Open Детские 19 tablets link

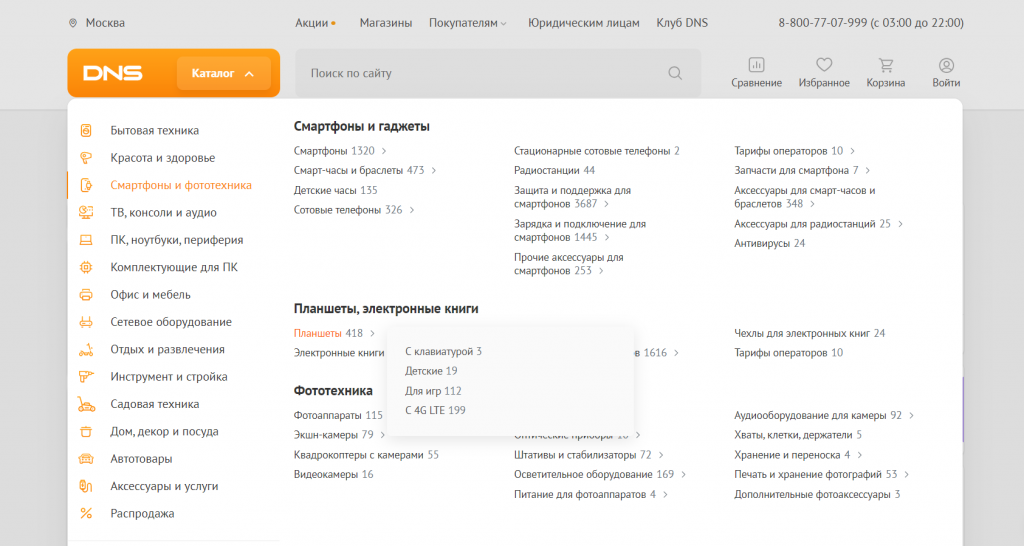click(x=431, y=371)
